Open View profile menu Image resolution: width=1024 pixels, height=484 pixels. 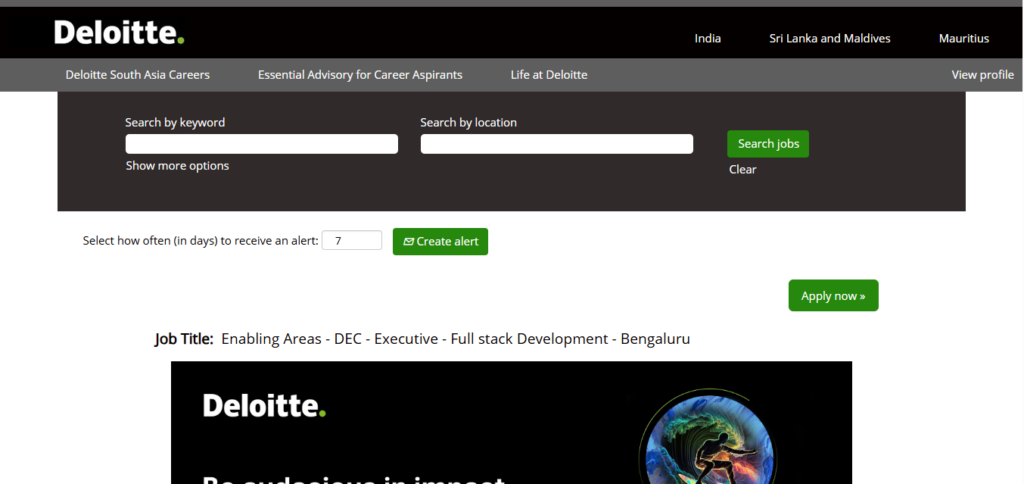coord(982,74)
